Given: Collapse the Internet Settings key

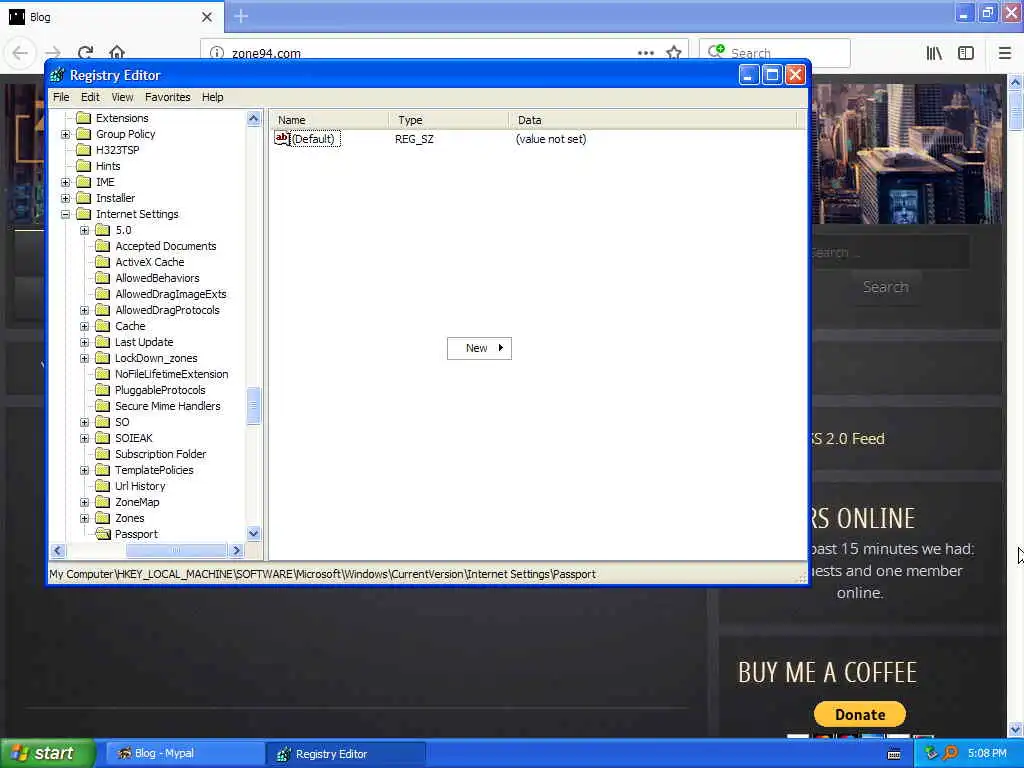Looking at the screenshot, I should coord(65,214).
